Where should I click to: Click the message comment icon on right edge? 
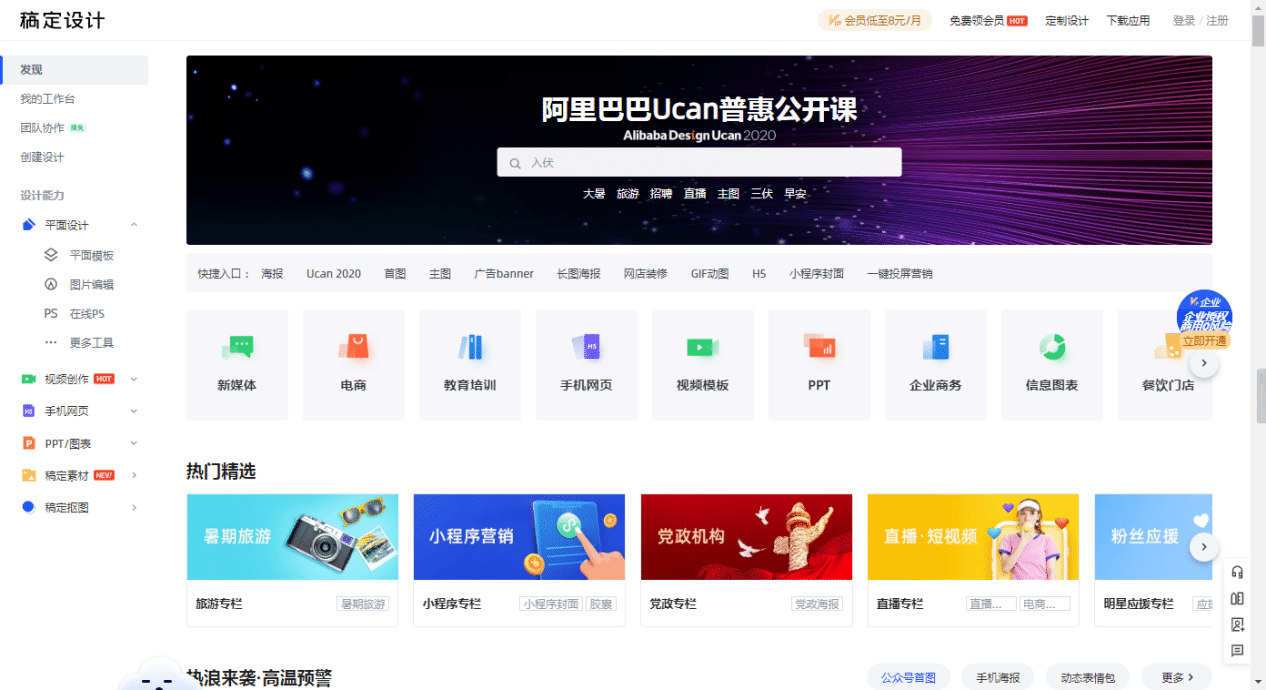point(1237,650)
